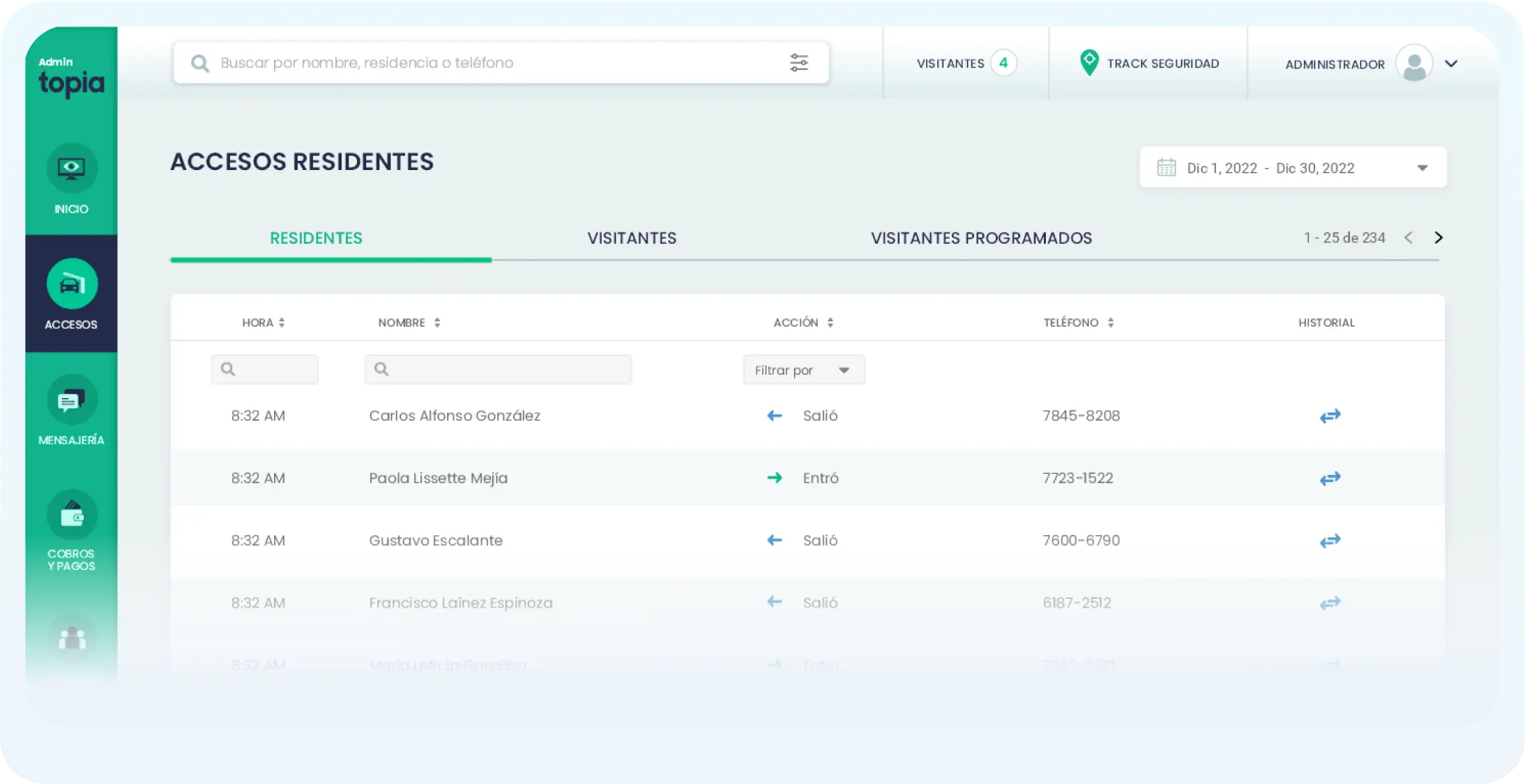The width and height of the screenshot is (1525, 784).
Task: Select the Accesos car icon
Action: pos(71,284)
